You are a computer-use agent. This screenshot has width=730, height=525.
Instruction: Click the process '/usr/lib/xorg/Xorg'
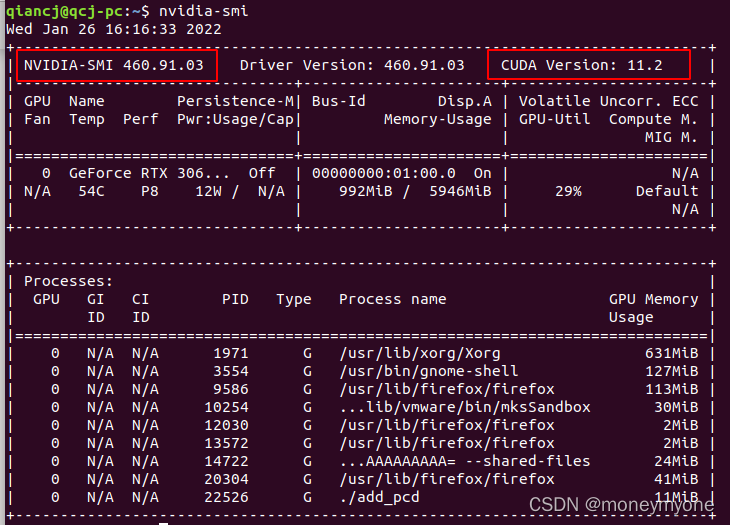pos(419,353)
